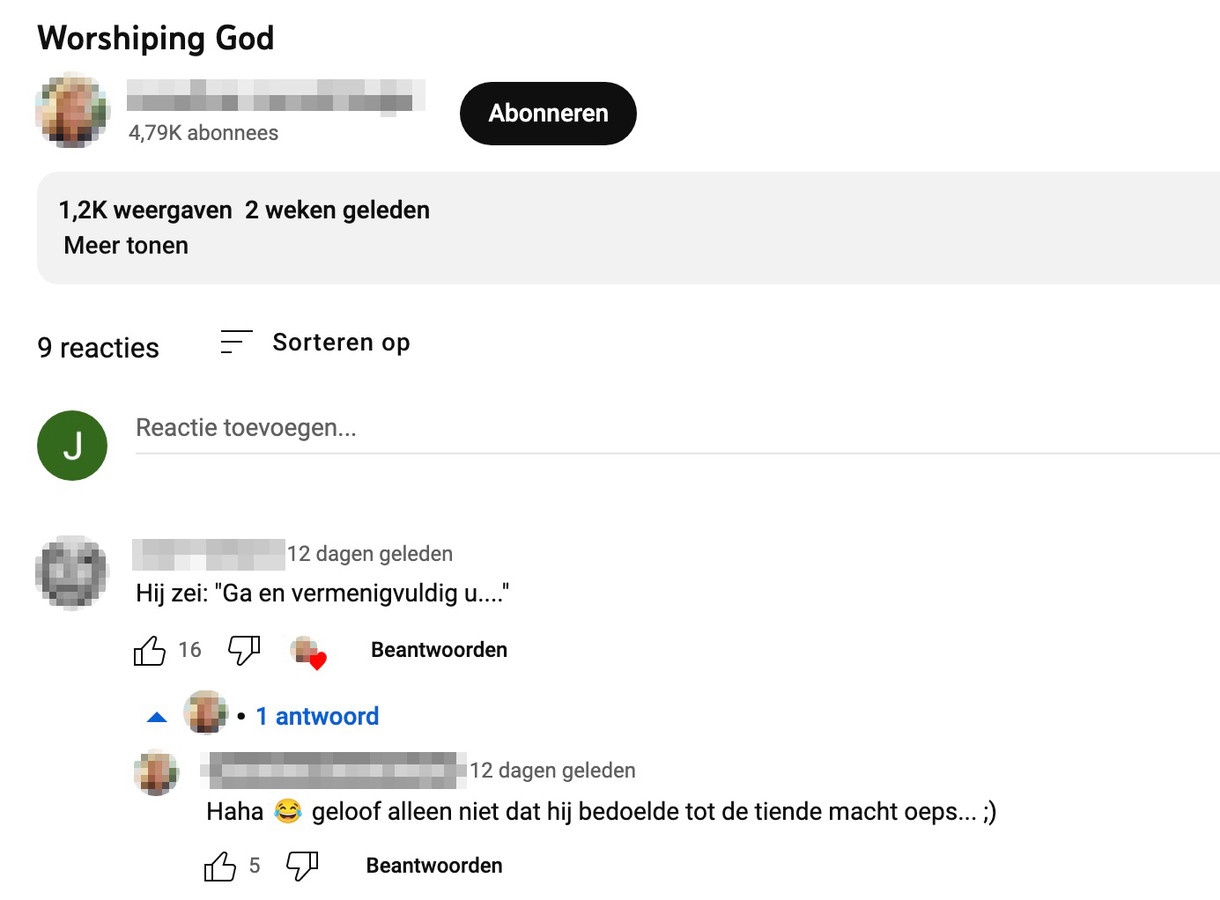The width and height of the screenshot is (1220, 900).
Task: Subscribe using the "Abonneren" button
Action: click(x=547, y=113)
